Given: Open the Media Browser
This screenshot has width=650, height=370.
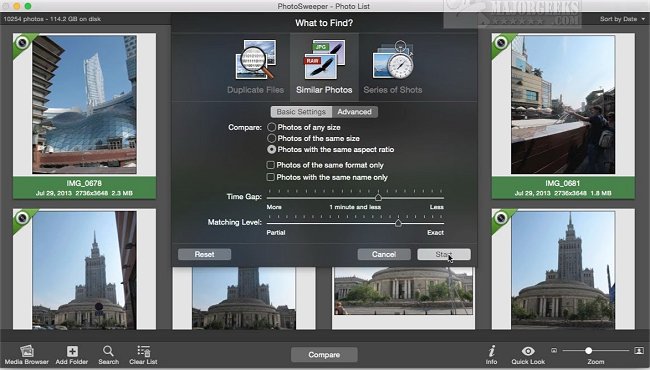Looking at the screenshot, I should pyautogui.click(x=27, y=351).
